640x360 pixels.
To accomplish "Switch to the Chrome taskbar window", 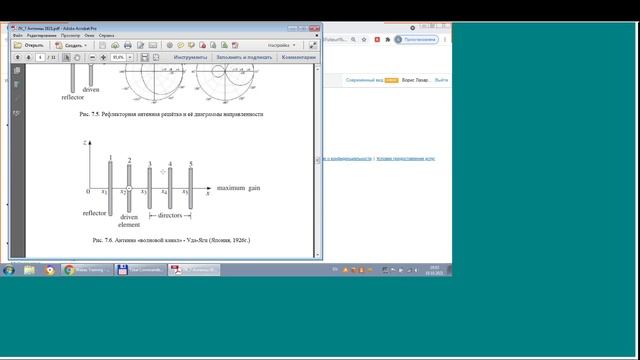I will click(87, 270).
